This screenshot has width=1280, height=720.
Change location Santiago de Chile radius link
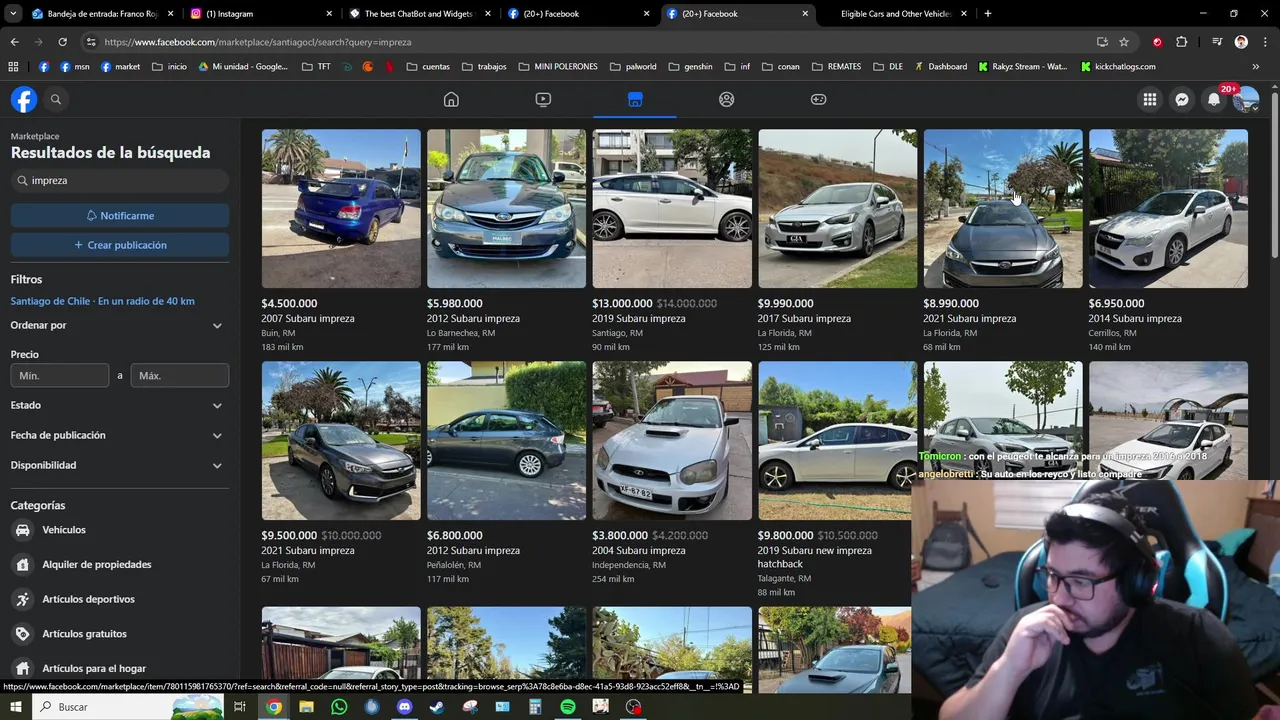[x=103, y=301]
